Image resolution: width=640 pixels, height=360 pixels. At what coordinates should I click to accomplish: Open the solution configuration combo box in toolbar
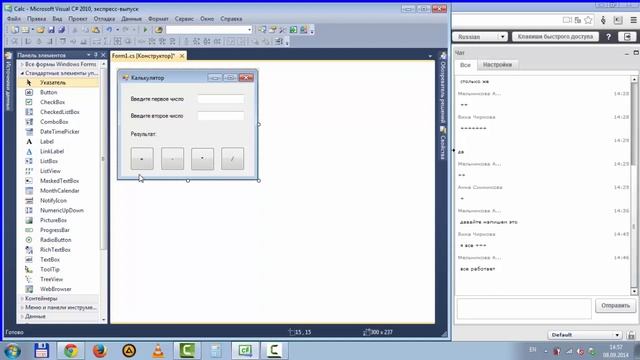tap(209, 30)
